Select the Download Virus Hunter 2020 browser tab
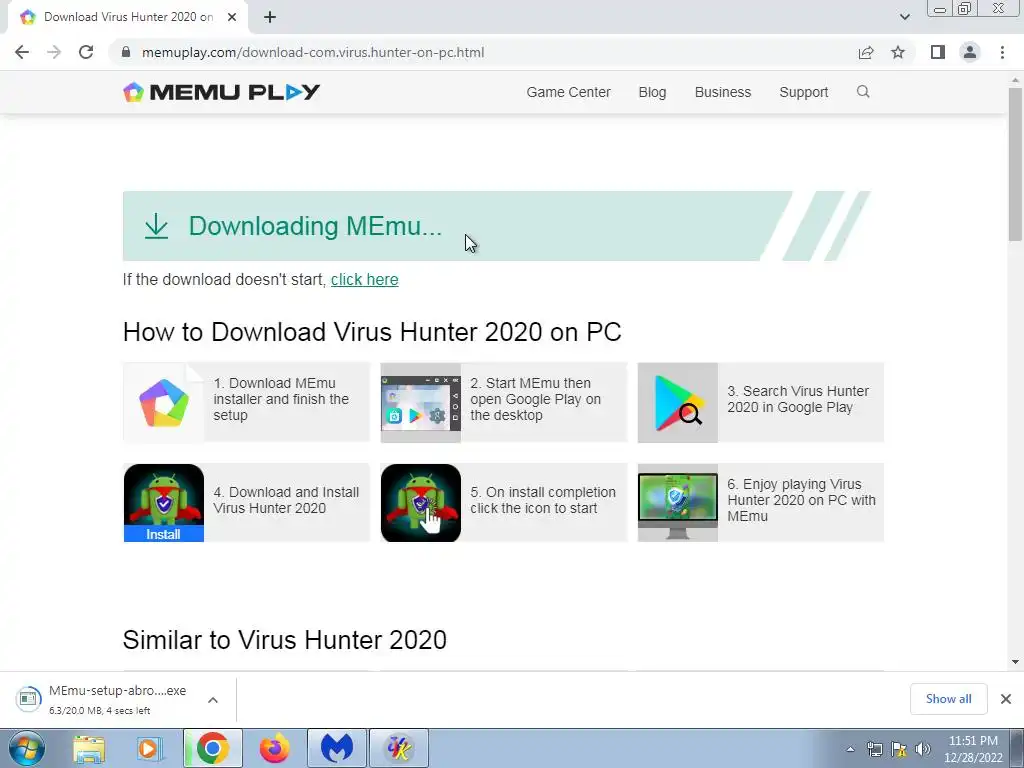The width and height of the screenshot is (1024, 768). tap(128, 17)
